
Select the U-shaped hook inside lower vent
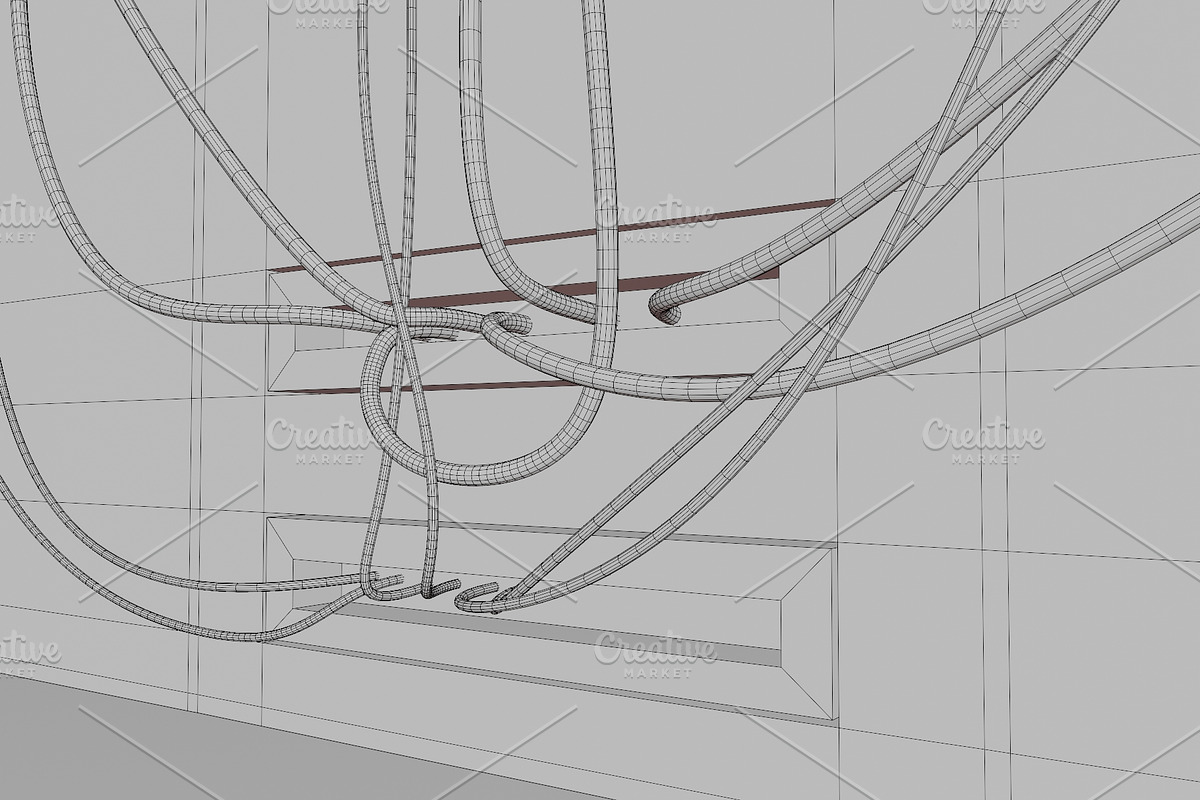tap(478, 597)
